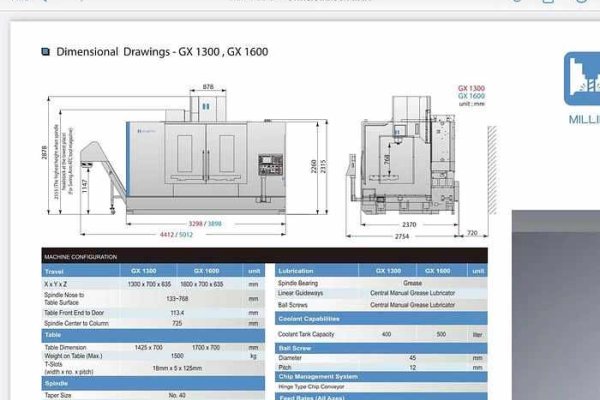Select the 400 coolant capacity value
Screen dimensions: 600x400
tap(386, 334)
